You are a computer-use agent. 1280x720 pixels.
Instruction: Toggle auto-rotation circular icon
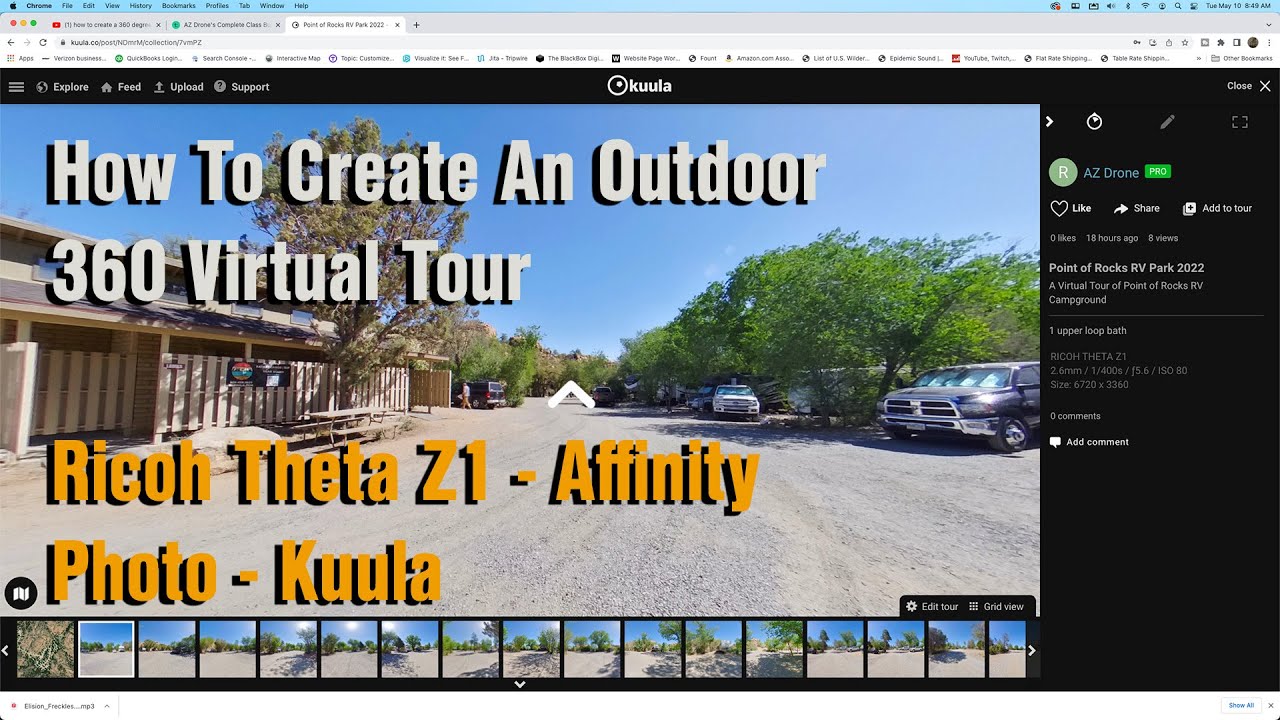click(x=1094, y=122)
